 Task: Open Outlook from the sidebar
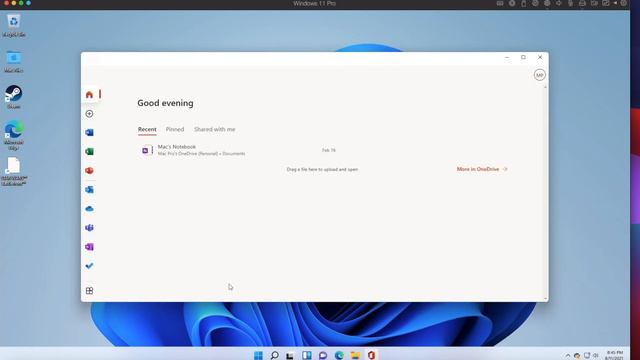pos(89,190)
